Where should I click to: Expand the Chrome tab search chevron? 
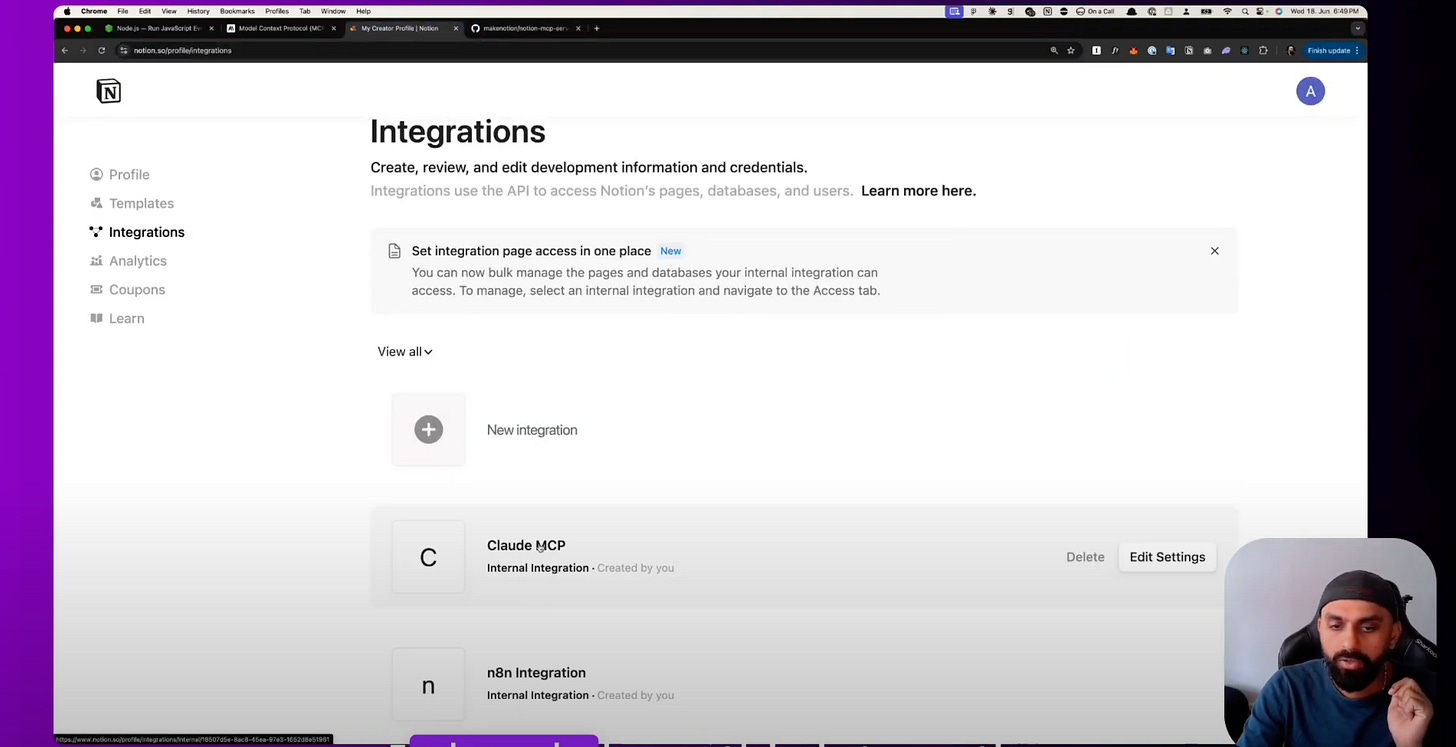[x=1357, y=28]
